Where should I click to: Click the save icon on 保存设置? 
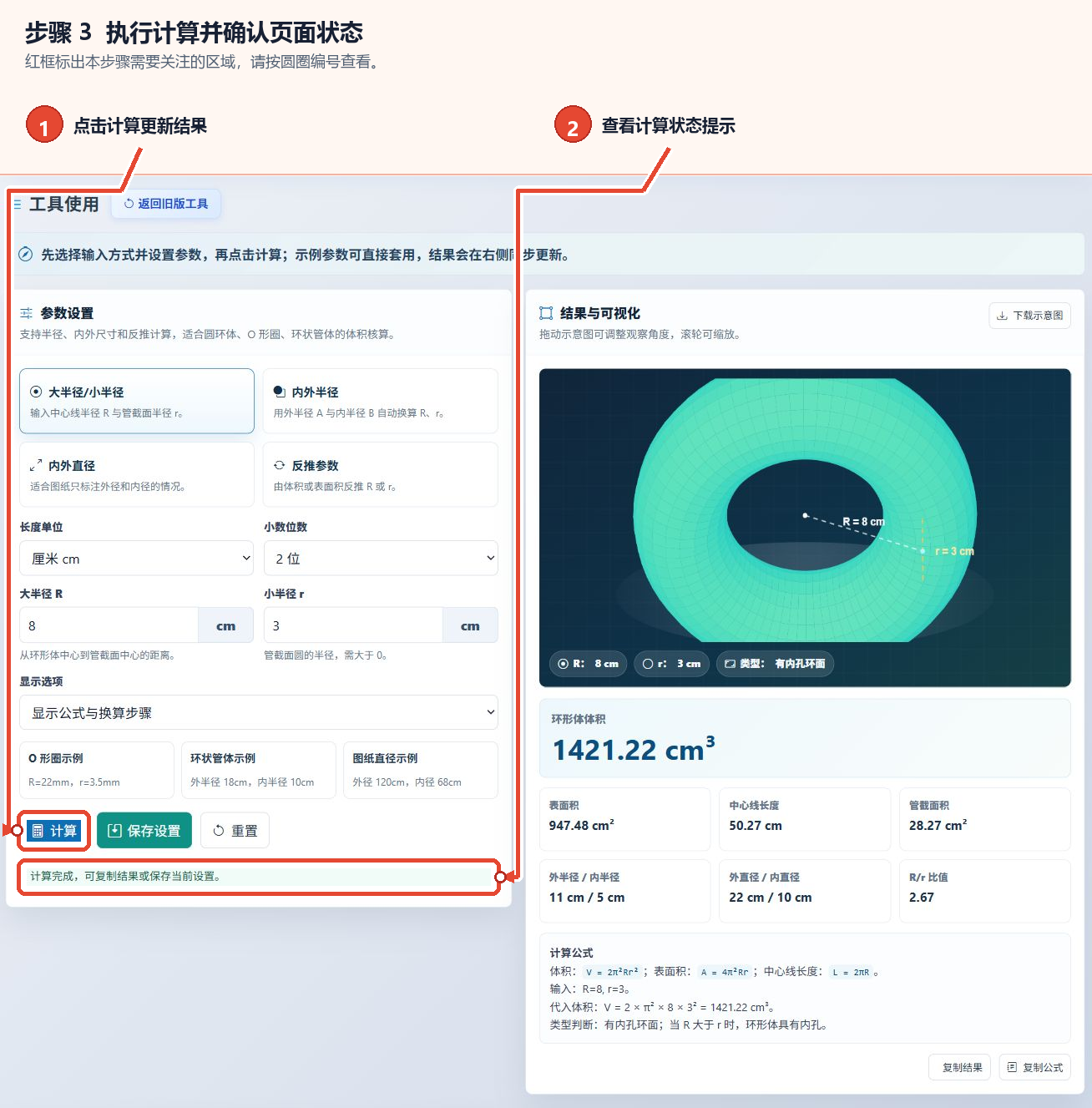click(115, 831)
